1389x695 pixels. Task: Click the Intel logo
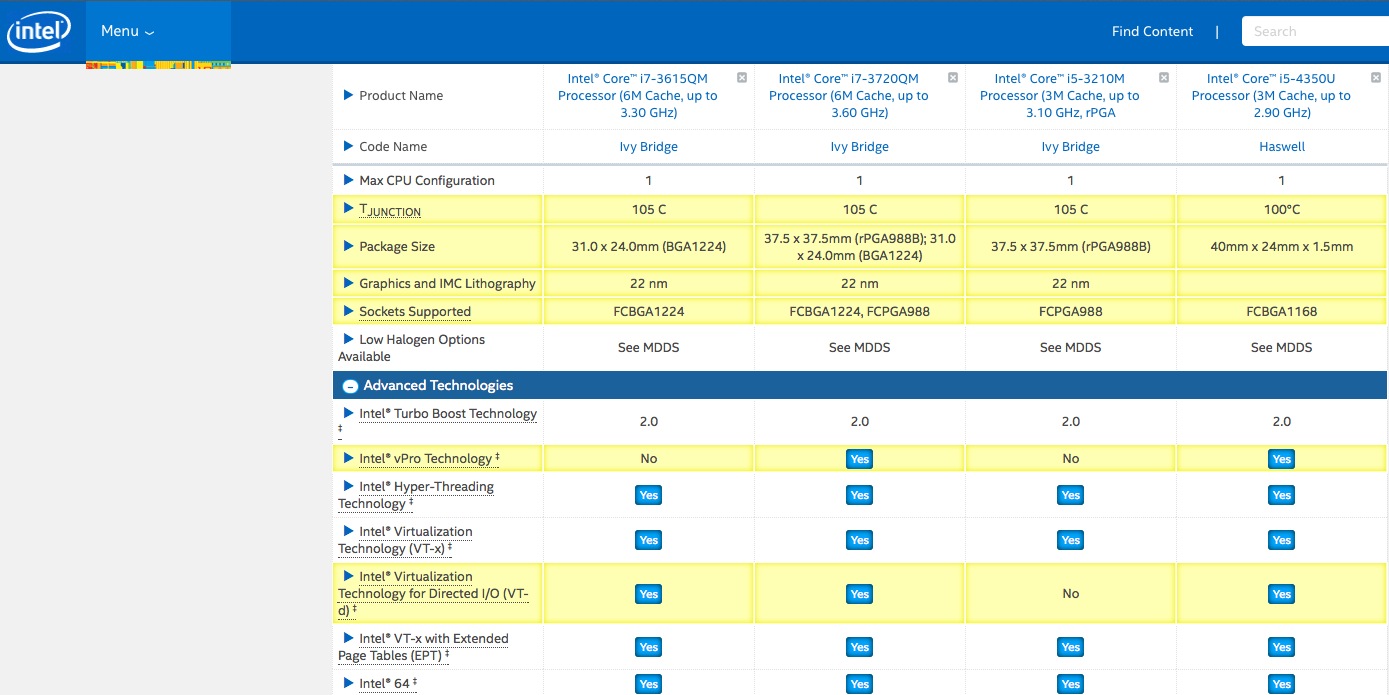pyautogui.click(x=39, y=31)
